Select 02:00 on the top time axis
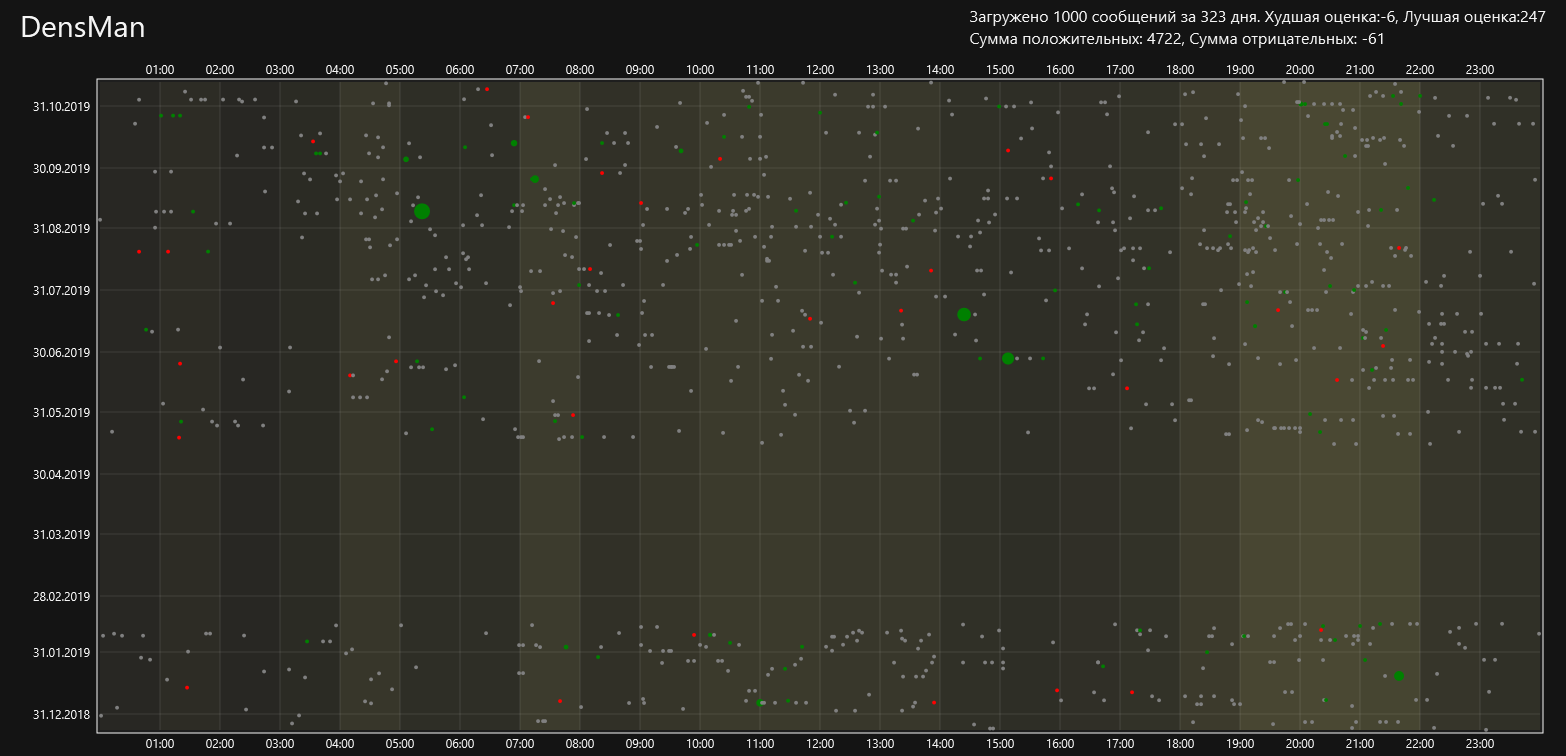Viewport: 1566px width, 756px height. 220,70
